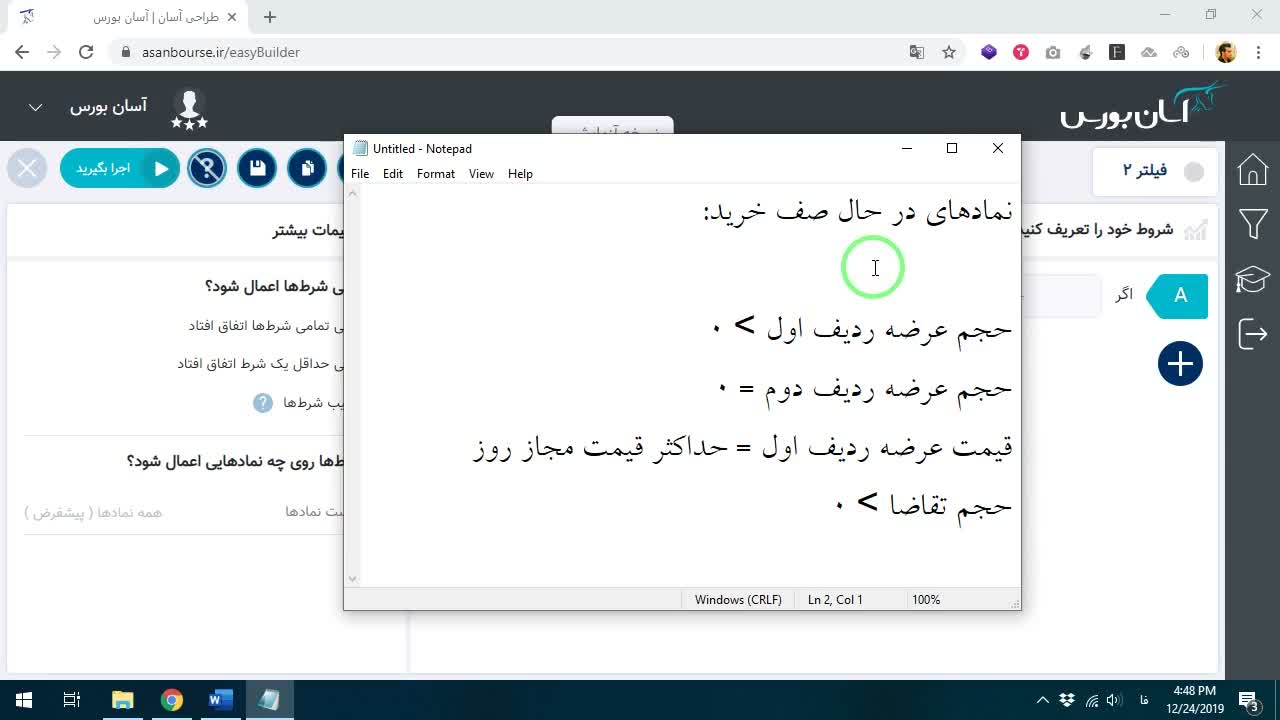1280x720 pixels.
Task: Click the translate page icon in address bar
Action: [916, 52]
